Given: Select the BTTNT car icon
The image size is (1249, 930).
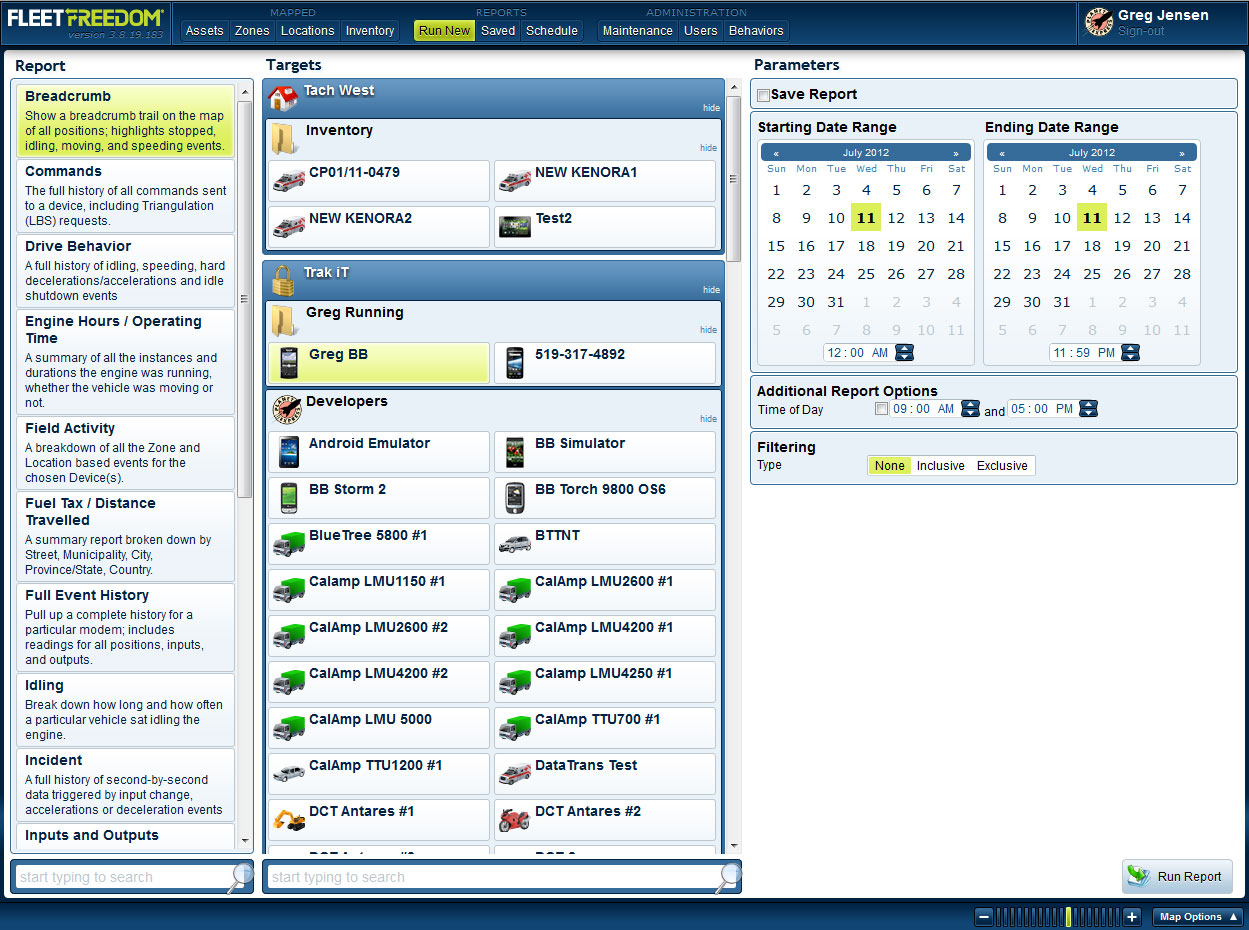Looking at the screenshot, I should 515,544.
